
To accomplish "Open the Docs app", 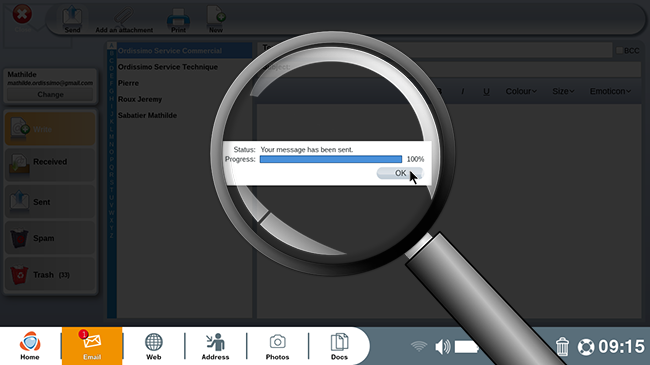I will coord(339,346).
